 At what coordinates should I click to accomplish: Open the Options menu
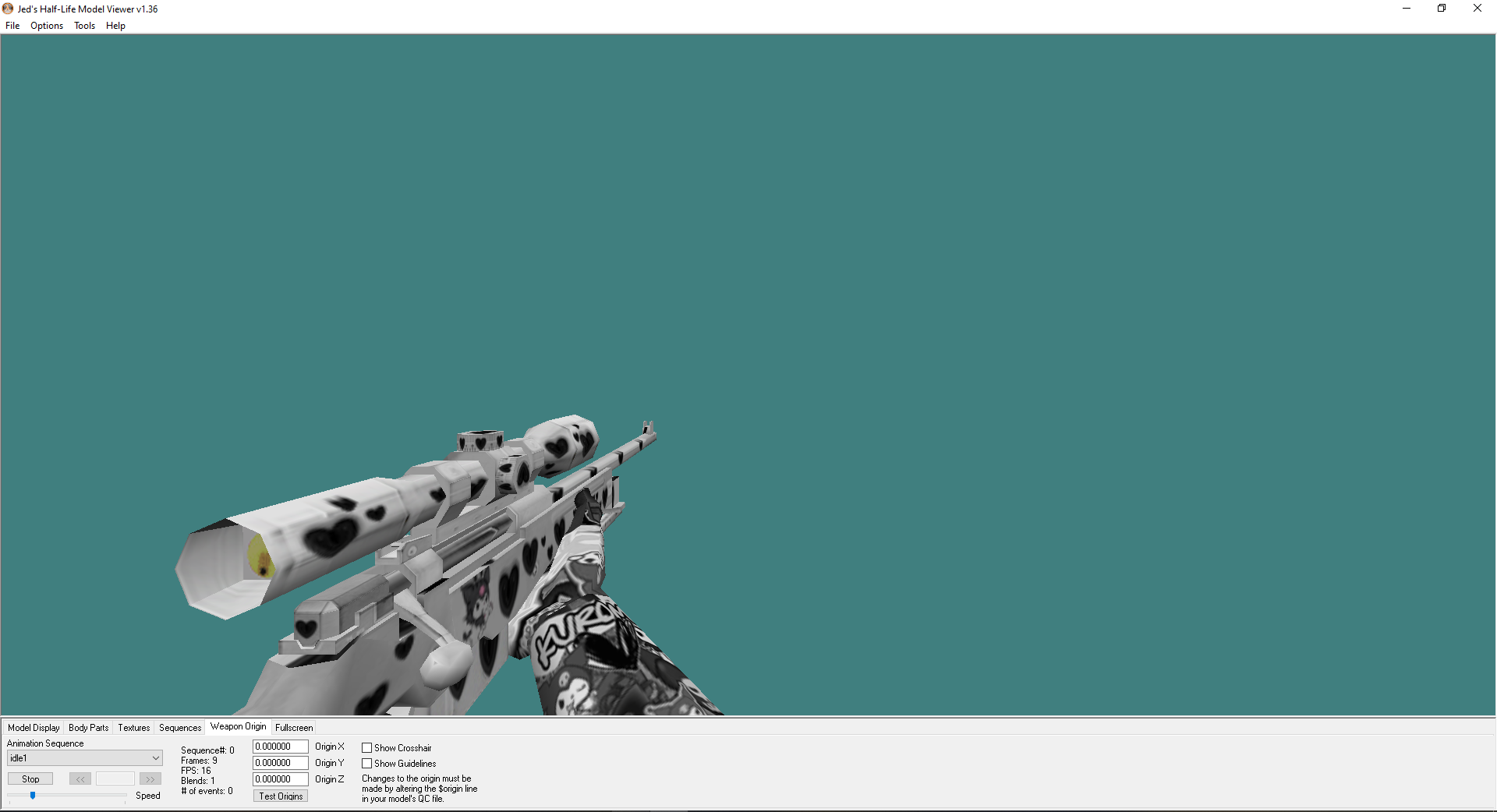coord(47,26)
